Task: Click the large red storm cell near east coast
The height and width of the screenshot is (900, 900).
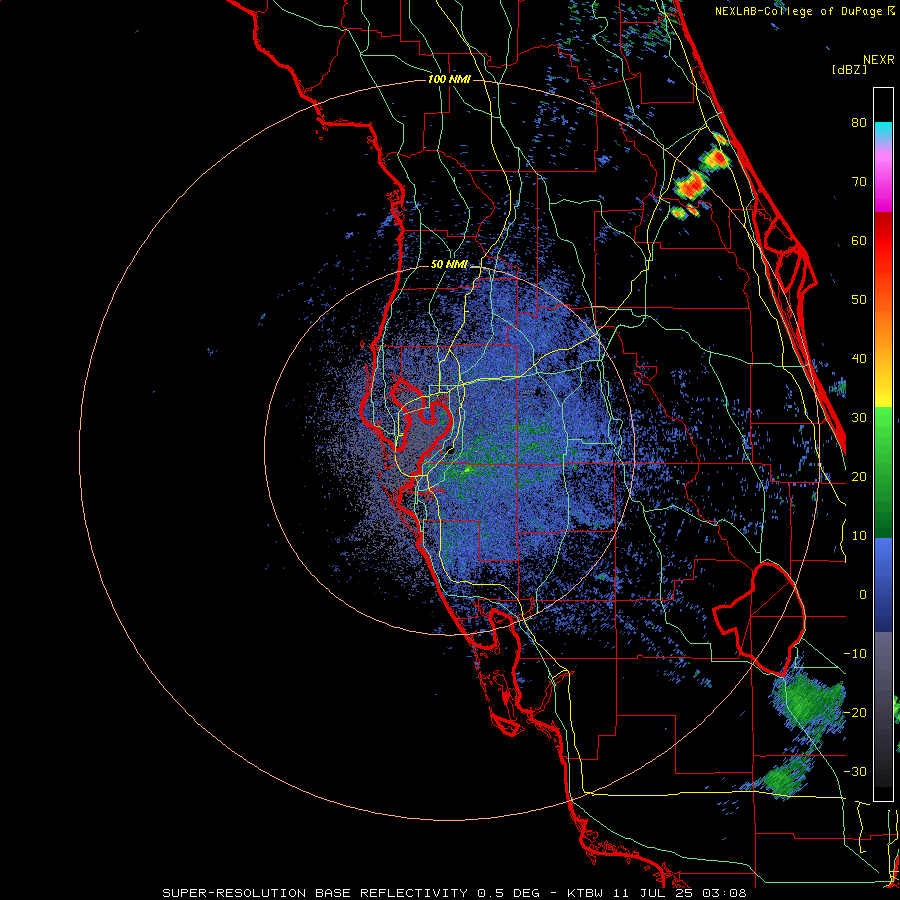Action: click(x=690, y=185)
